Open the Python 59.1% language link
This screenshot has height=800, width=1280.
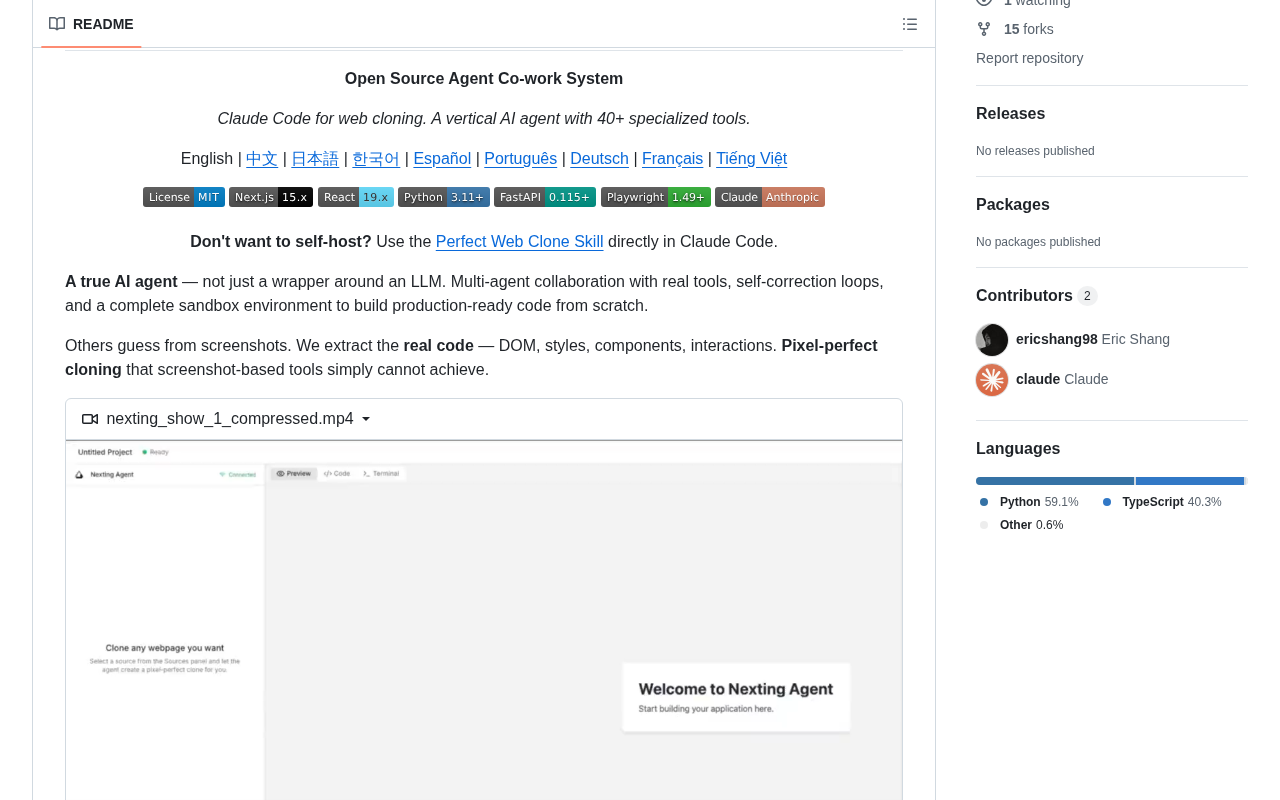(x=1029, y=502)
